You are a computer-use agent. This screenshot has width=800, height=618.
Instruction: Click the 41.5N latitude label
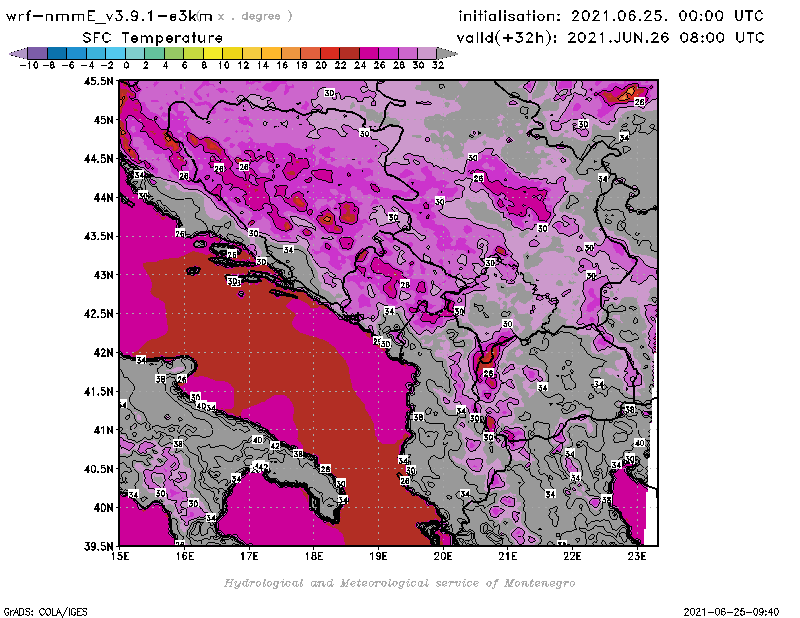point(98,391)
